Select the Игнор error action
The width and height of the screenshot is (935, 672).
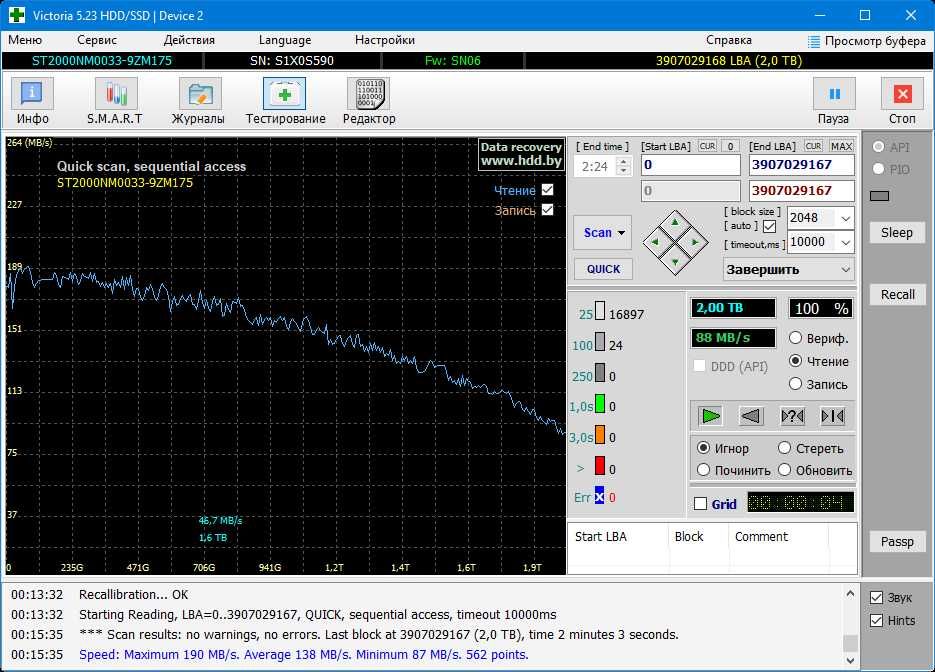704,448
